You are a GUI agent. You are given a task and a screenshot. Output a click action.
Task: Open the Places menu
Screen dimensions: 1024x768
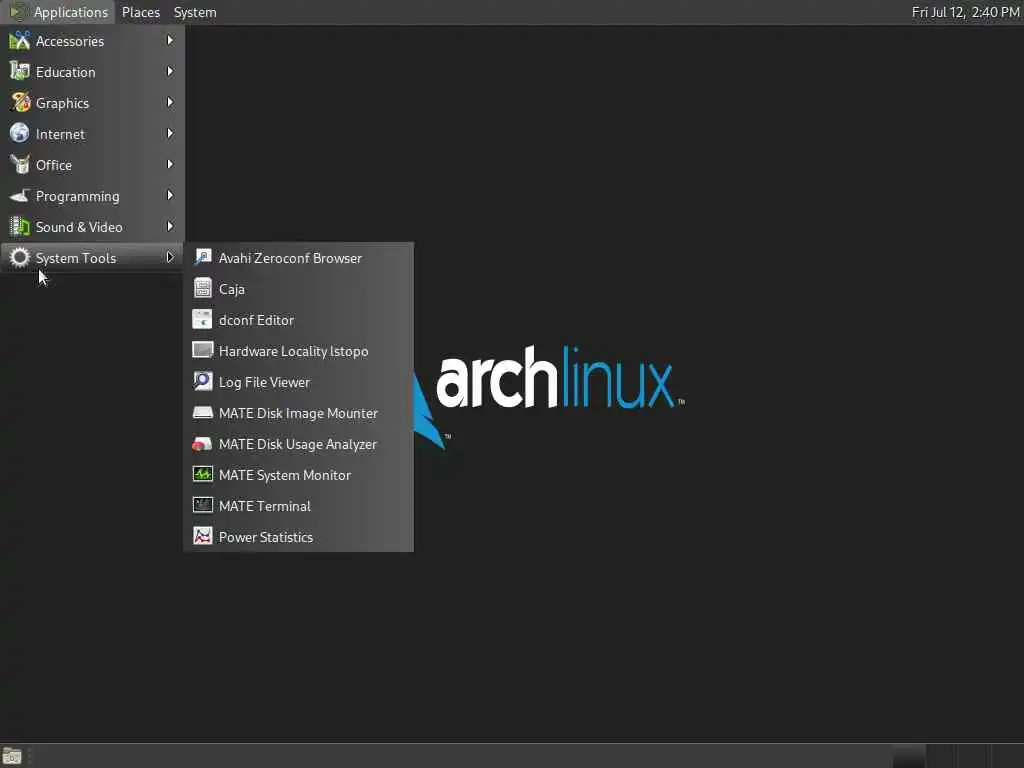click(140, 12)
